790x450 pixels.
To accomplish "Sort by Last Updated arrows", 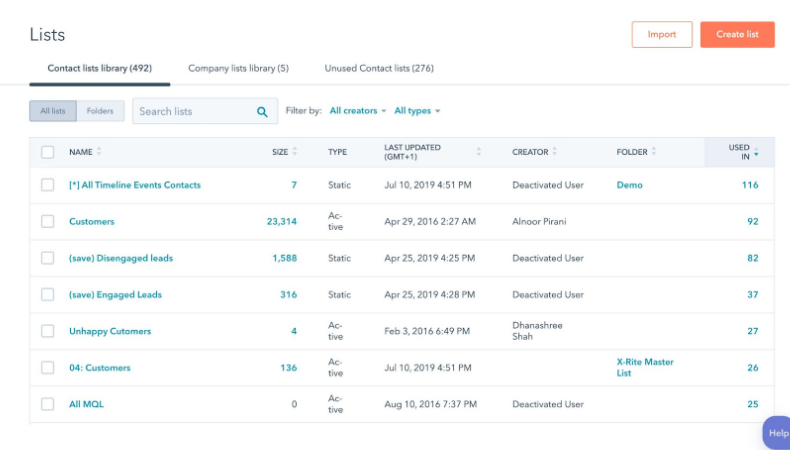I will coord(478,152).
